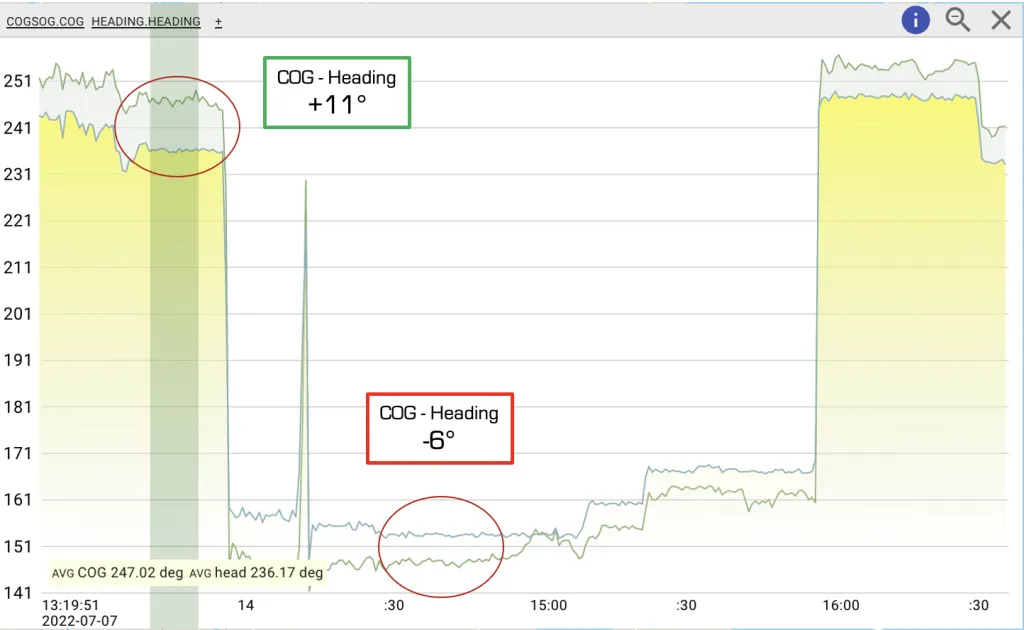Viewport: 1024px width, 630px height.
Task: Click the AVG head 236.17 deg readout
Action: coord(256,573)
